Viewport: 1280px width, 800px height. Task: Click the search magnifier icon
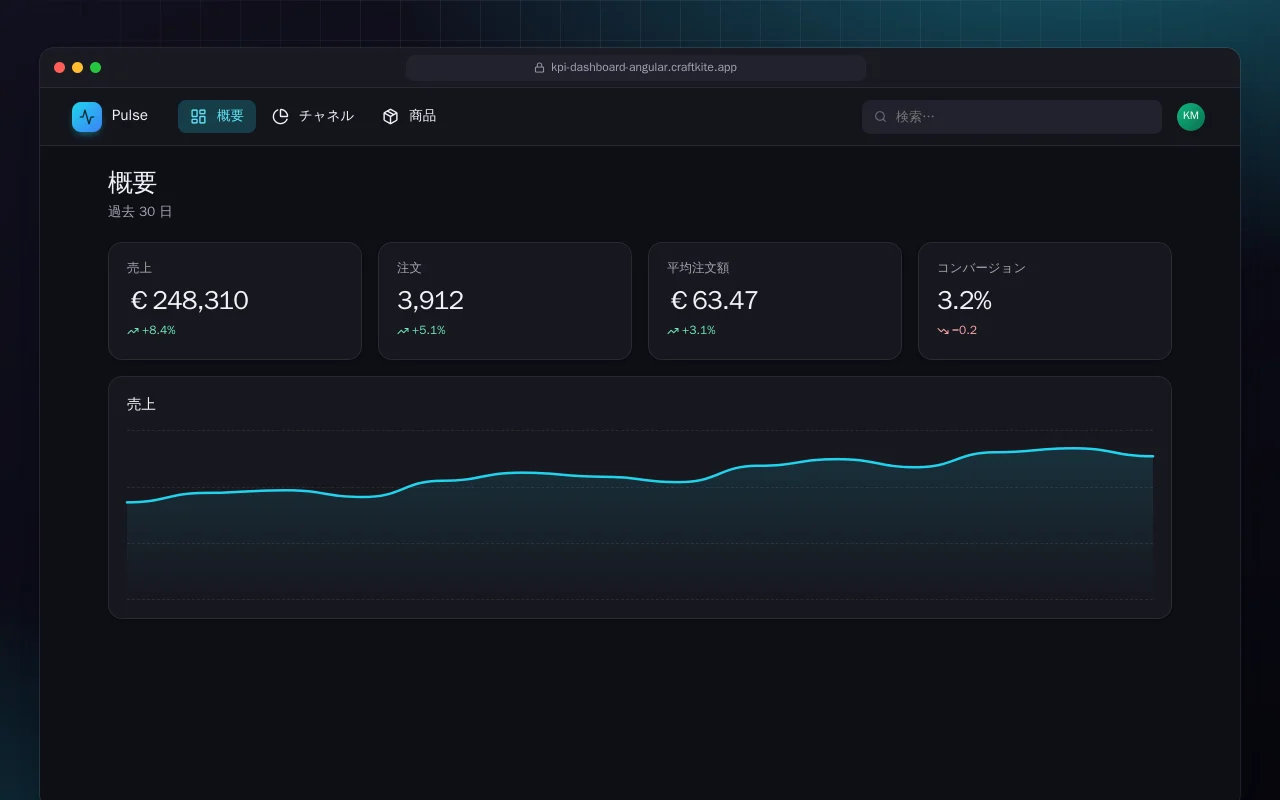click(x=881, y=117)
